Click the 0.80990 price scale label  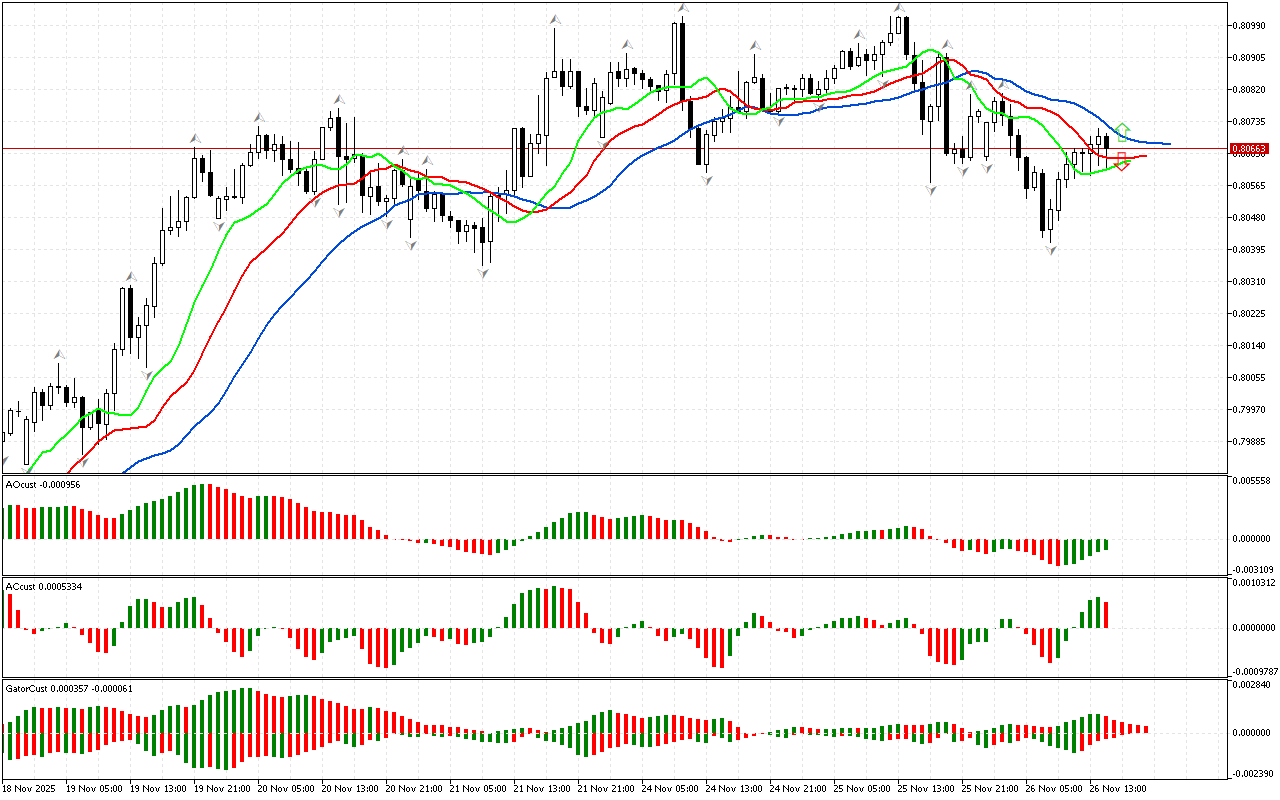point(1249,25)
